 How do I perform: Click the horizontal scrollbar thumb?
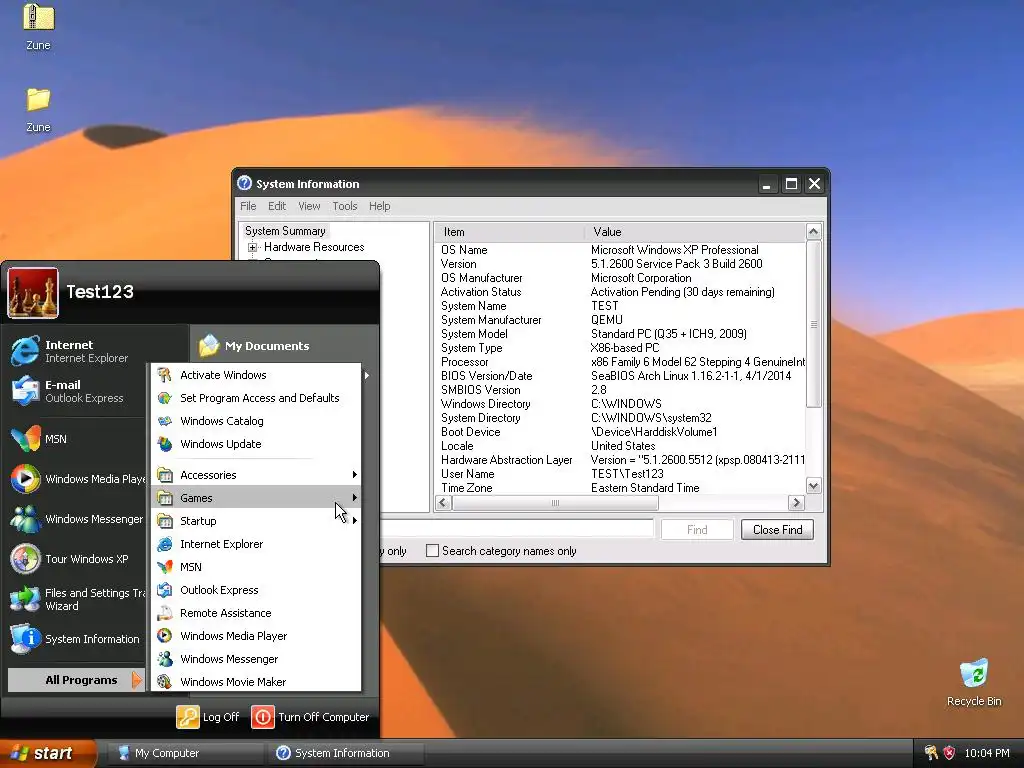click(555, 503)
